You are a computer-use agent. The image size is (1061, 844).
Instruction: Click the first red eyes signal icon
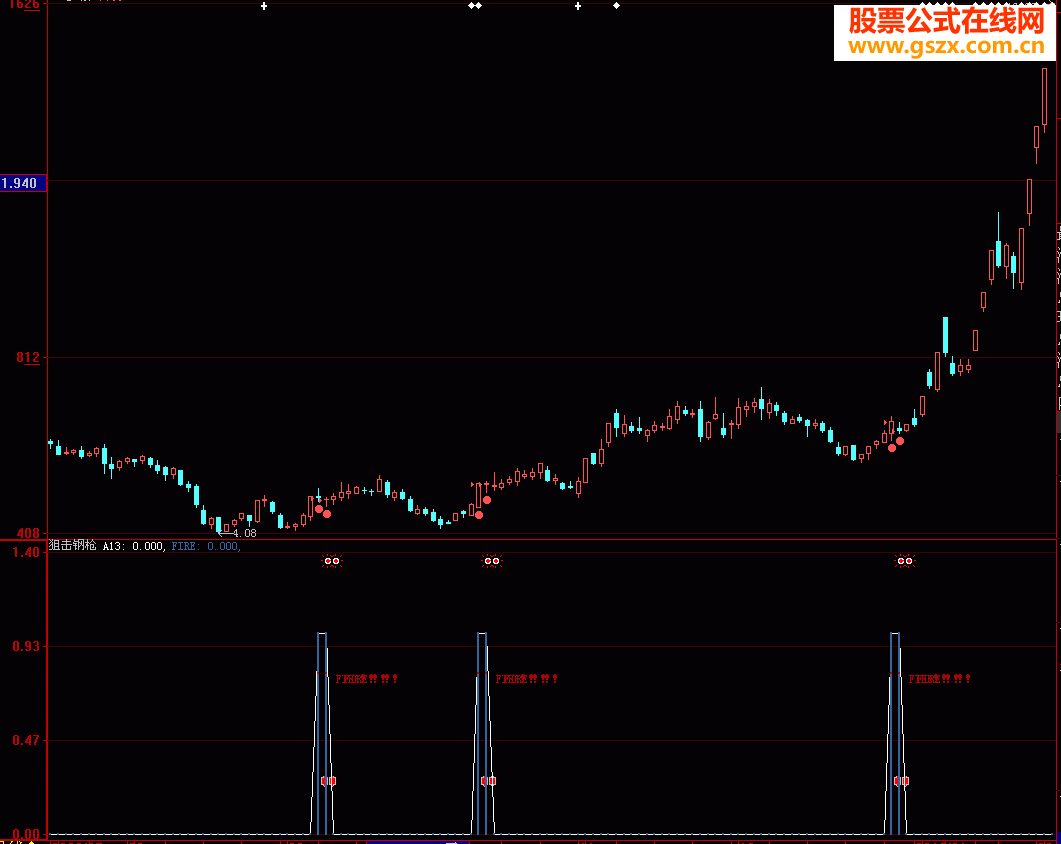coord(332,560)
